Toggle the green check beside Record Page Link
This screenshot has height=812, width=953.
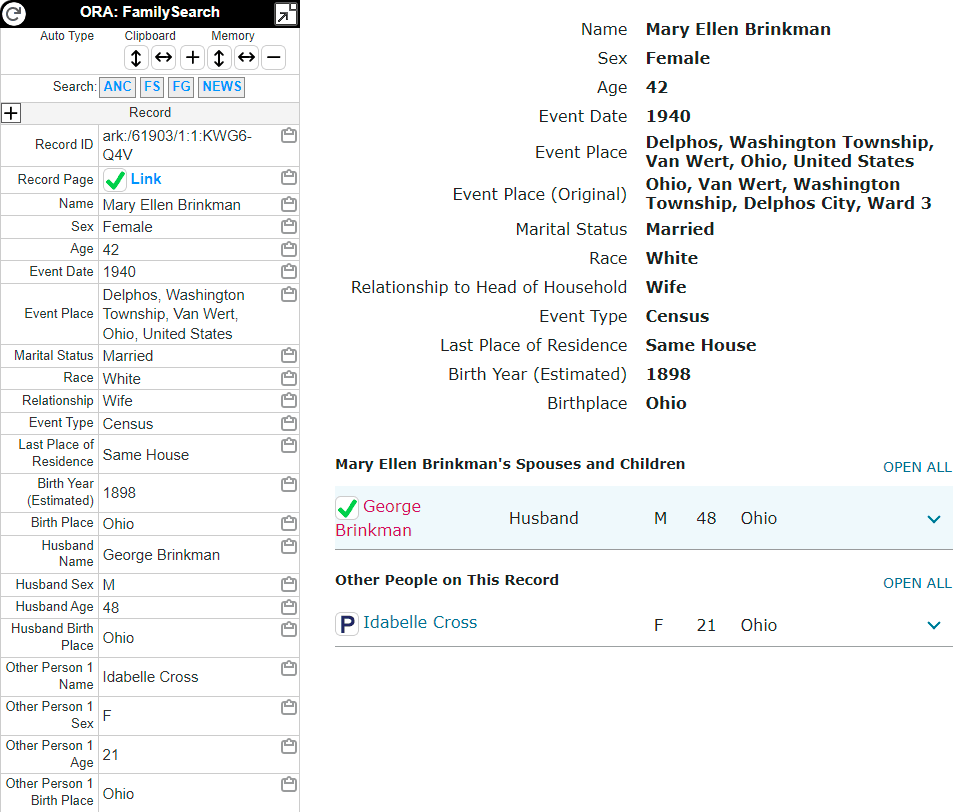115,180
